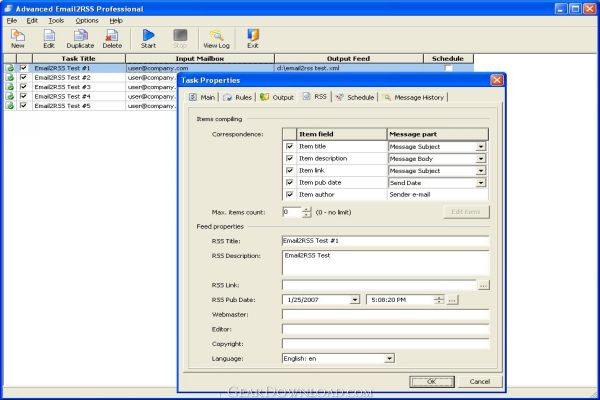This screenshot has height=400, width=600.
Task: Click the green status icon of Email2RSS Test #2
Action: coord(10,77)
